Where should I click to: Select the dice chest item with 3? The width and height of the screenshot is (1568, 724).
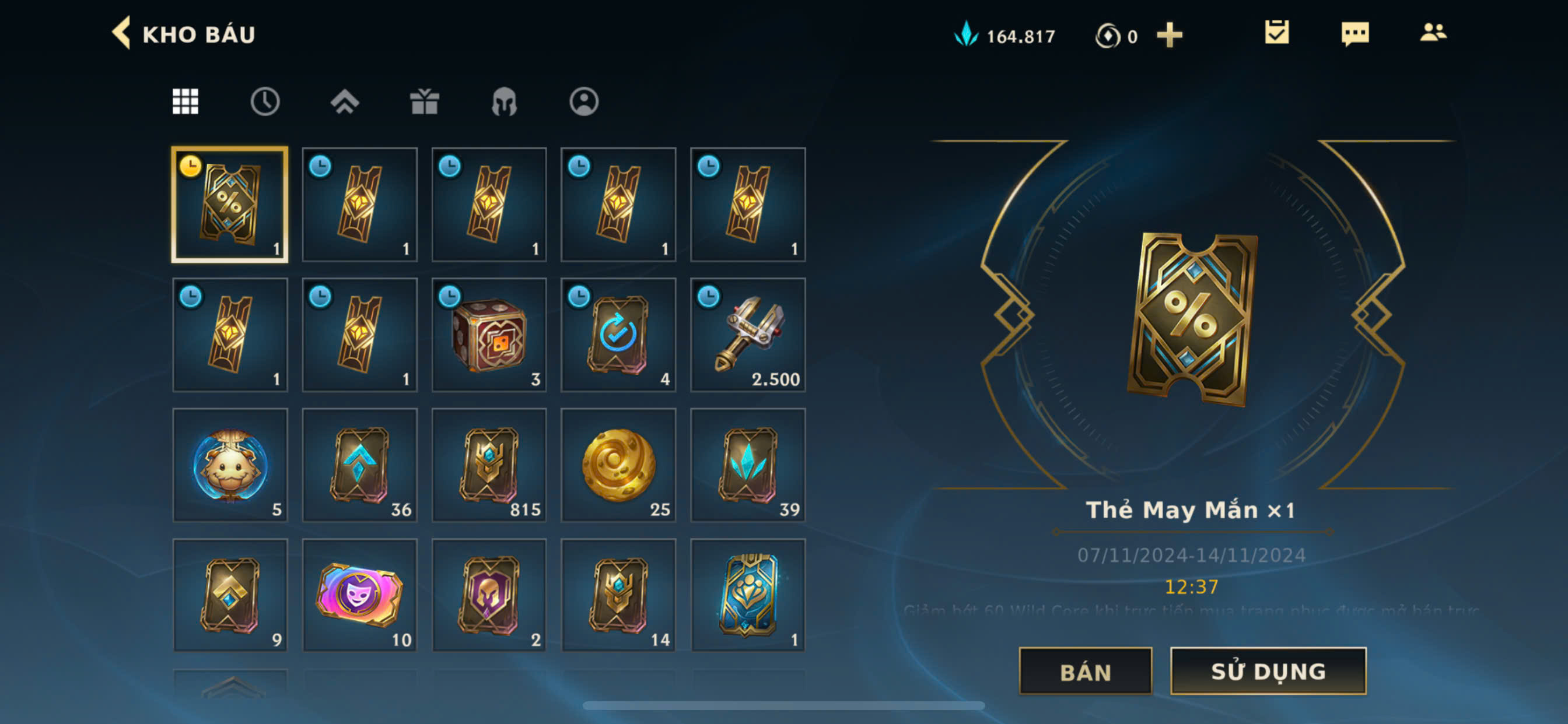coord(489,335)
